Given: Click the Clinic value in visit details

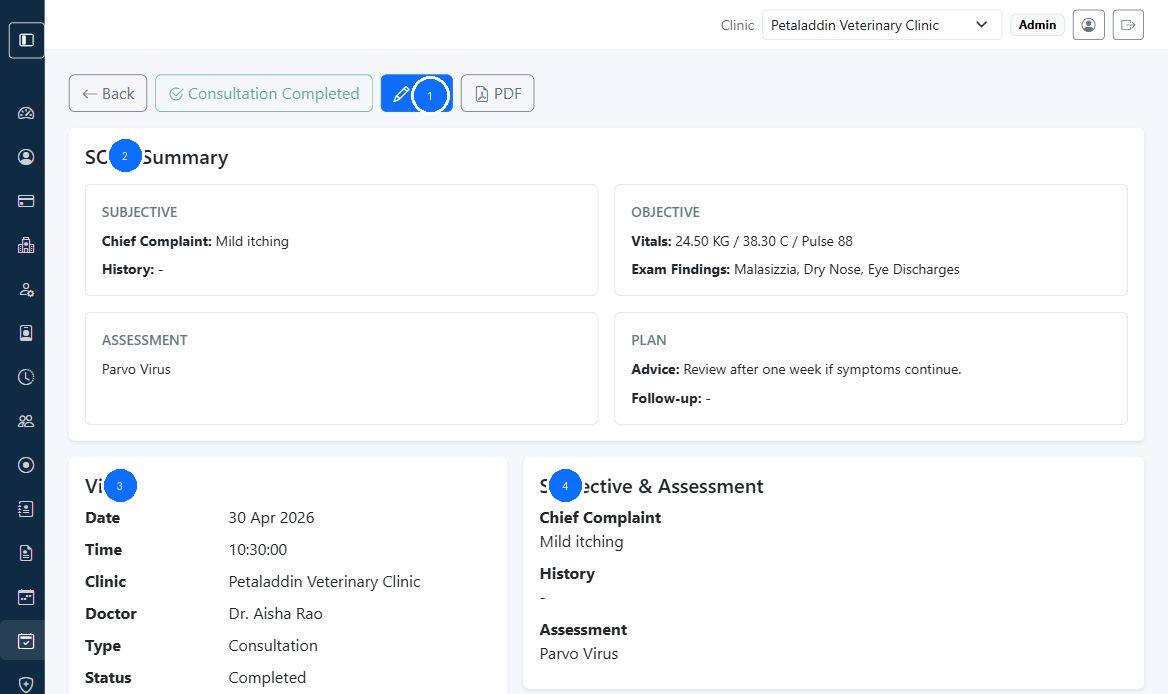Looking at the screenshot, I should (324, 582).
